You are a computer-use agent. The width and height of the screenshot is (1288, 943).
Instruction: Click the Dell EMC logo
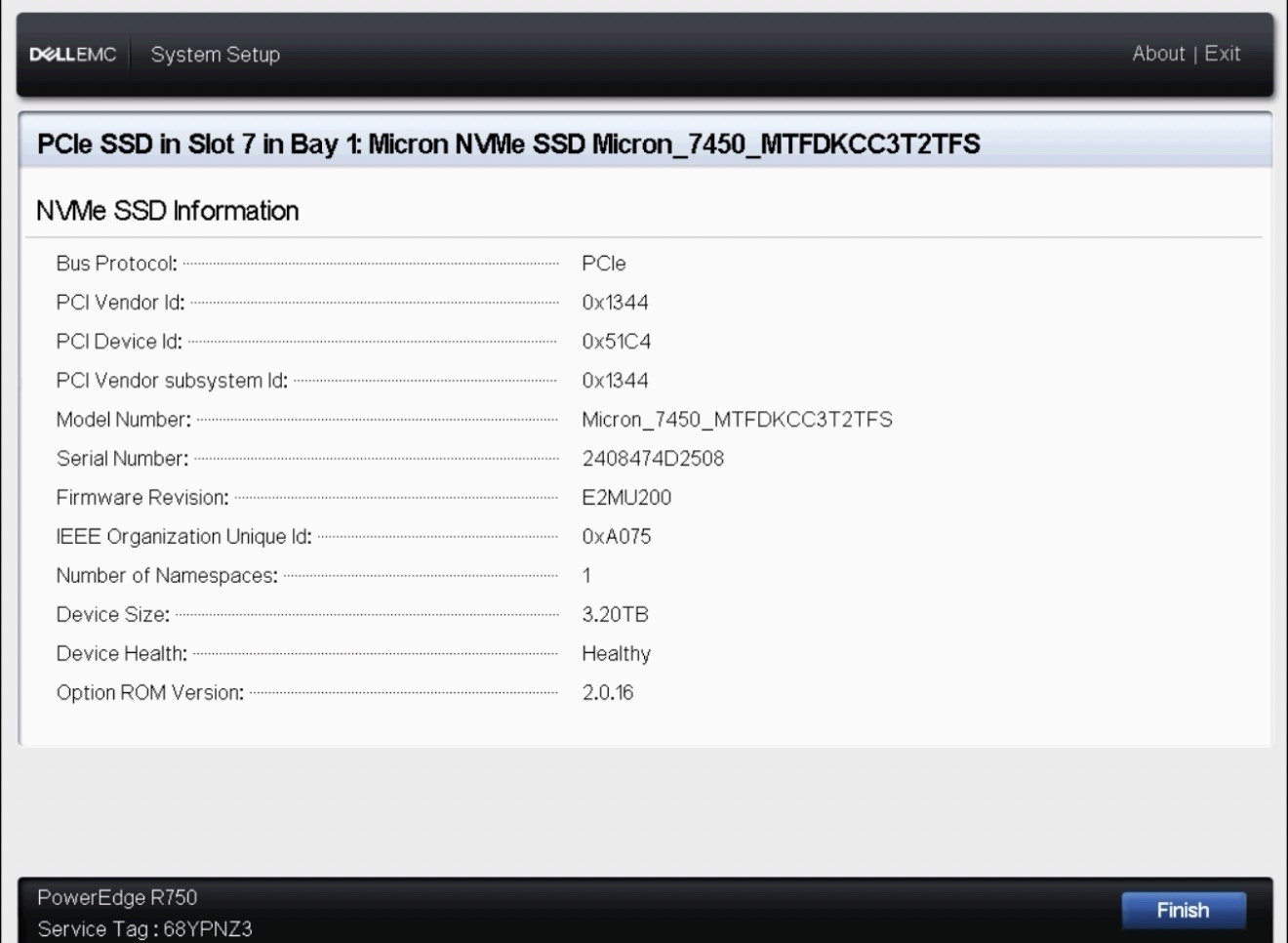click(x=73, y=55)
